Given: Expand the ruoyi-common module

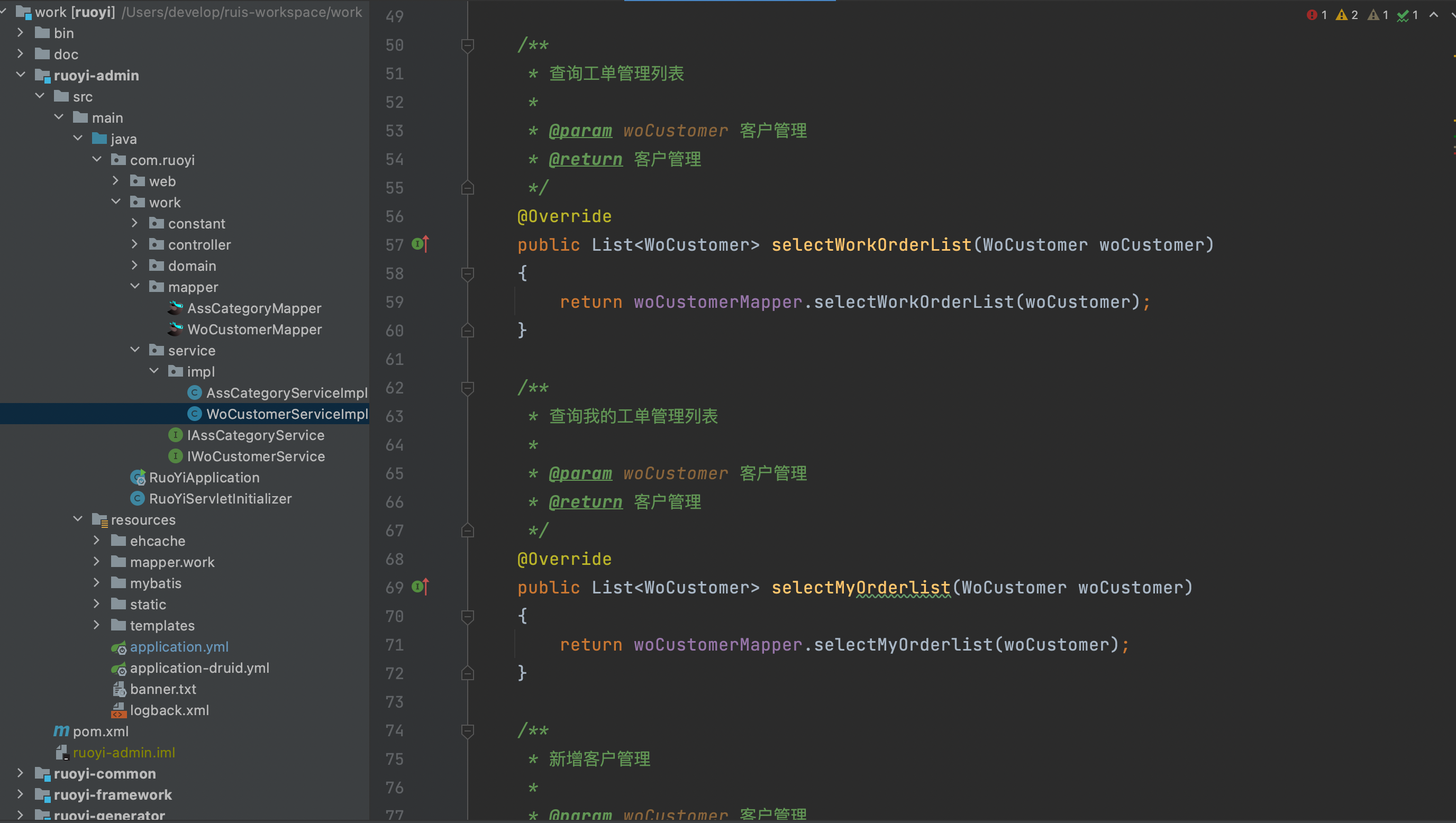Looking at the screenshot, I should 20,773.
